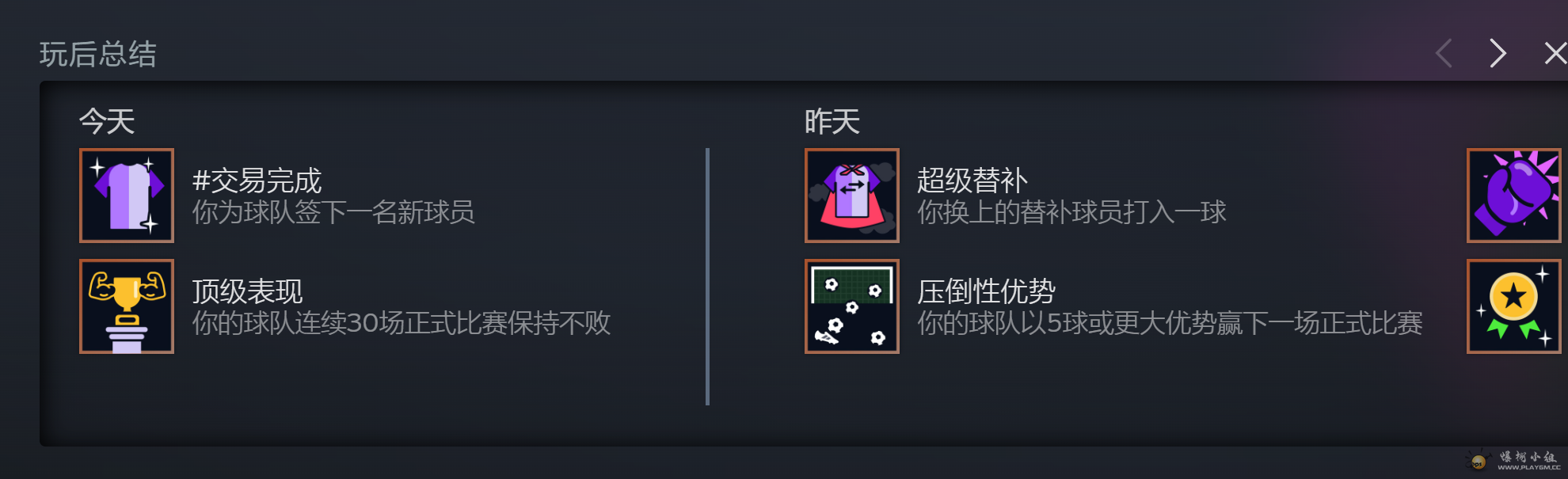Click description 你为球队签下一名新球员

tap(333, 212)
